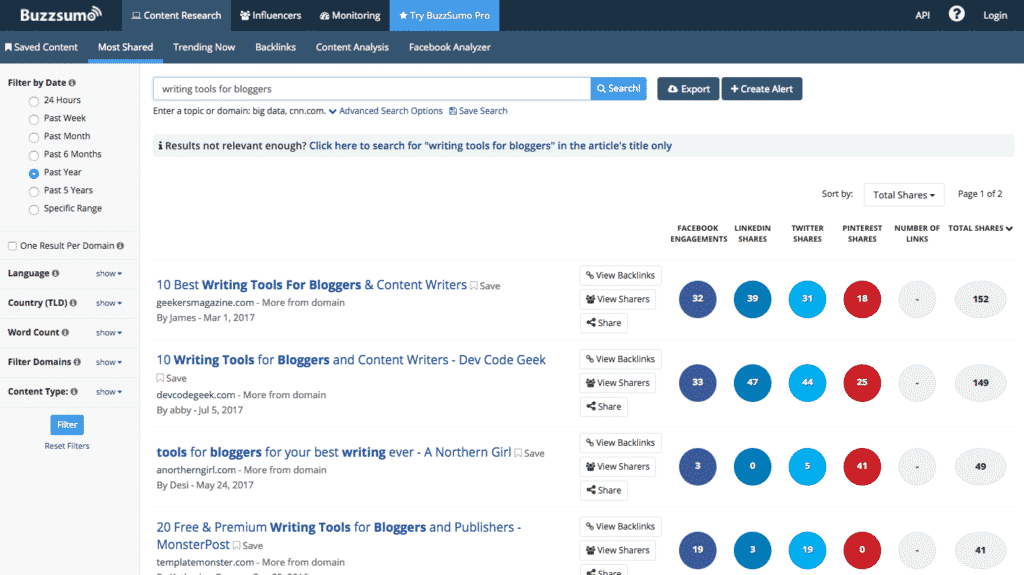
Task: Click the topic search input field
Action: [372, 89]
